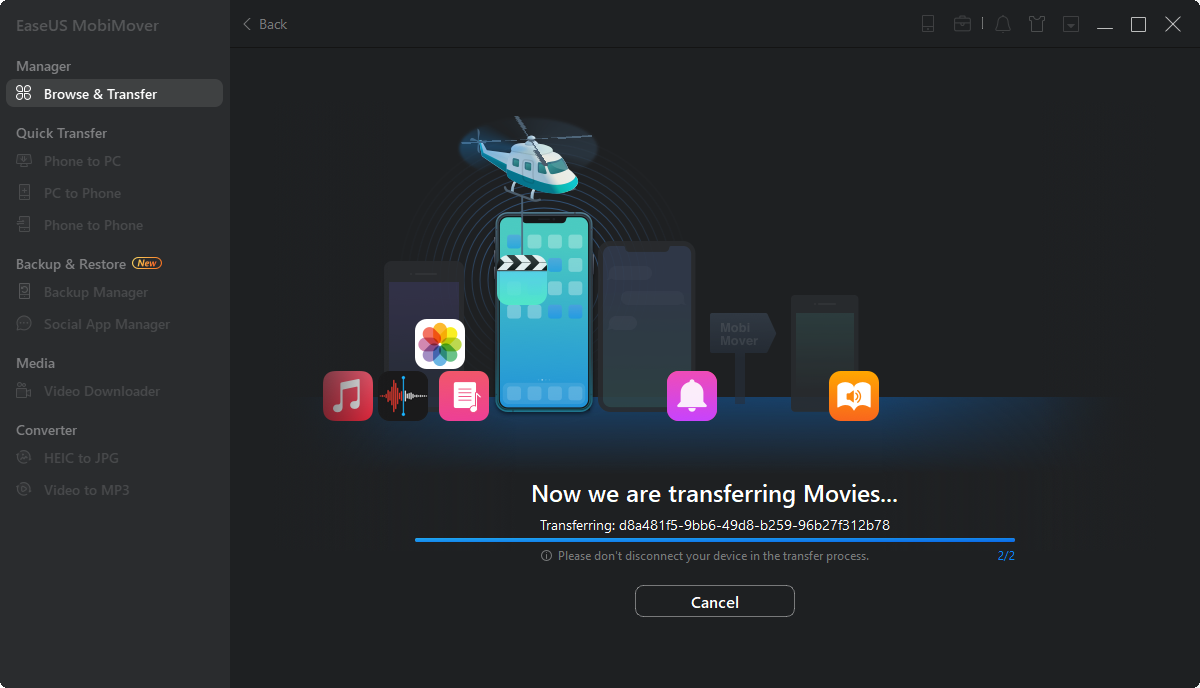
Task: Click the Converter section header
Action: tap(46, 430)
